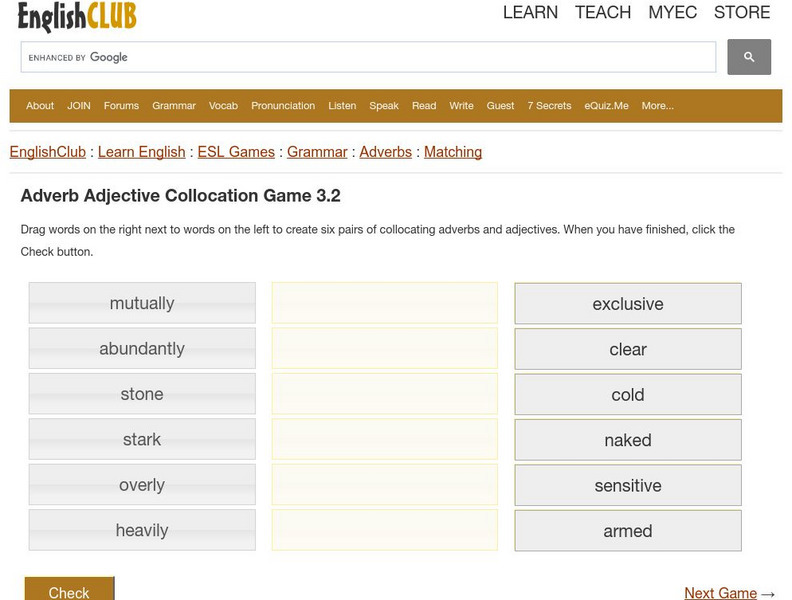
Task: Select the 'sensitive' word tile
Action: point(628,485)
